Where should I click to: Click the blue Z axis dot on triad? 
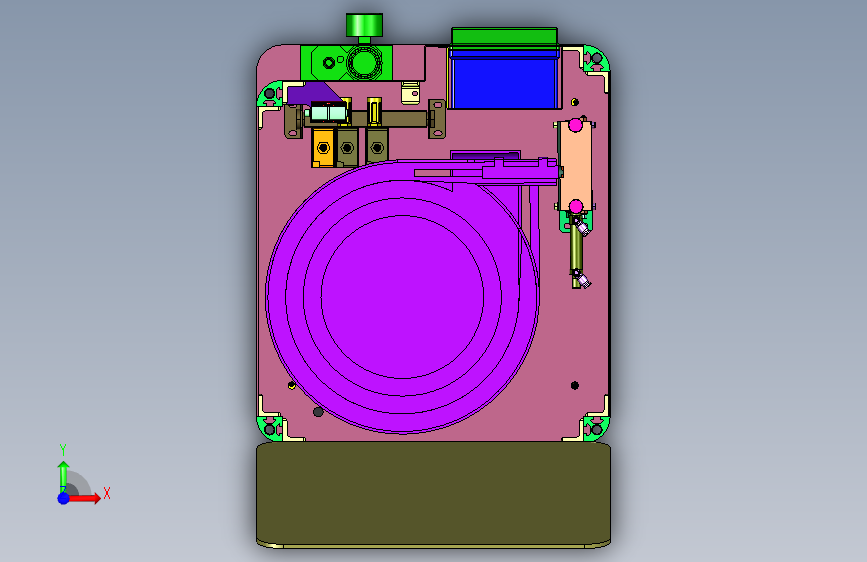point(64,498)
